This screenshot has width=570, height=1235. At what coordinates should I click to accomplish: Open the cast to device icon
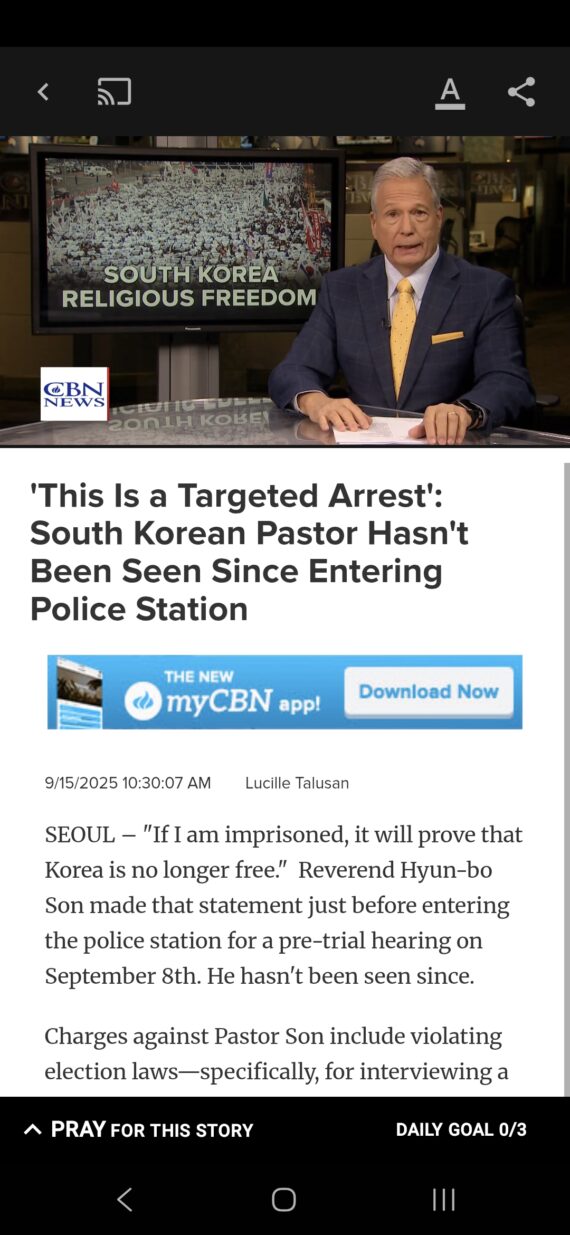click(114, 92)
